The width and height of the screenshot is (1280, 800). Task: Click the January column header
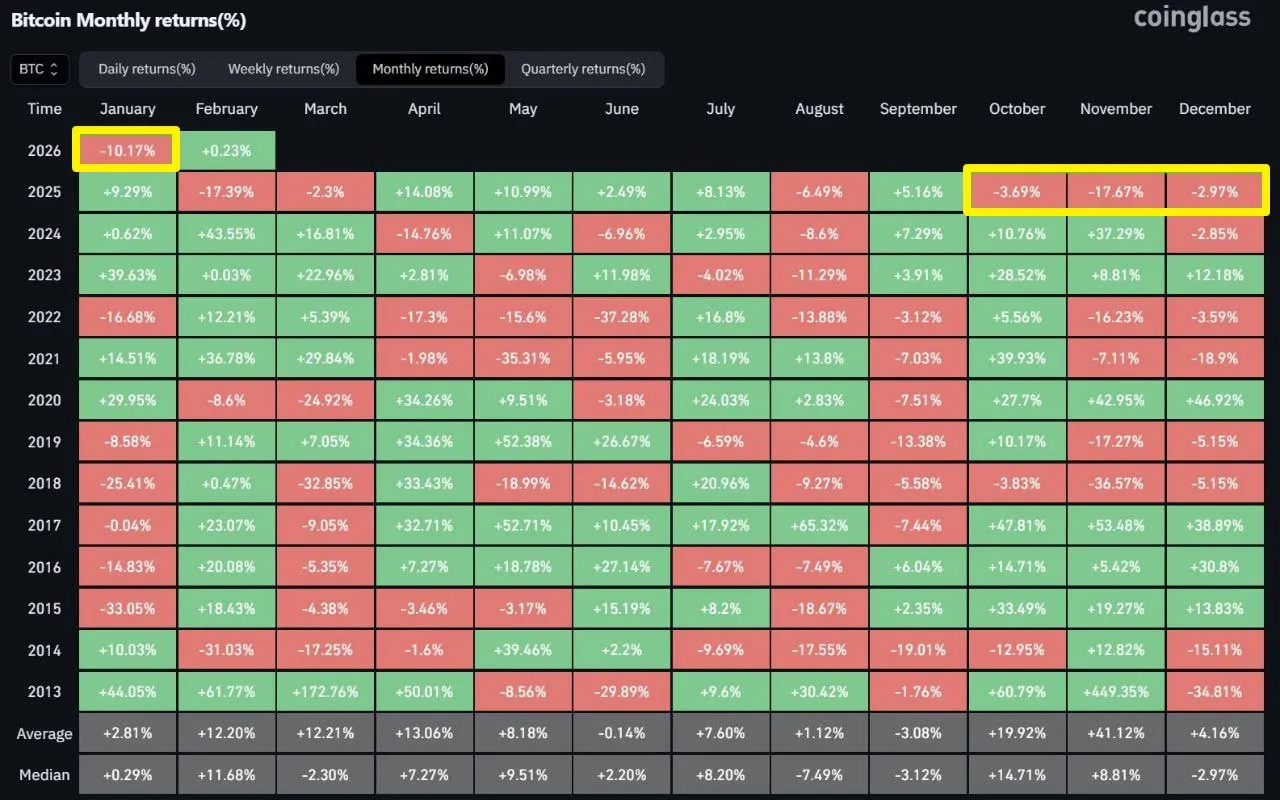[x=127, y=109]
